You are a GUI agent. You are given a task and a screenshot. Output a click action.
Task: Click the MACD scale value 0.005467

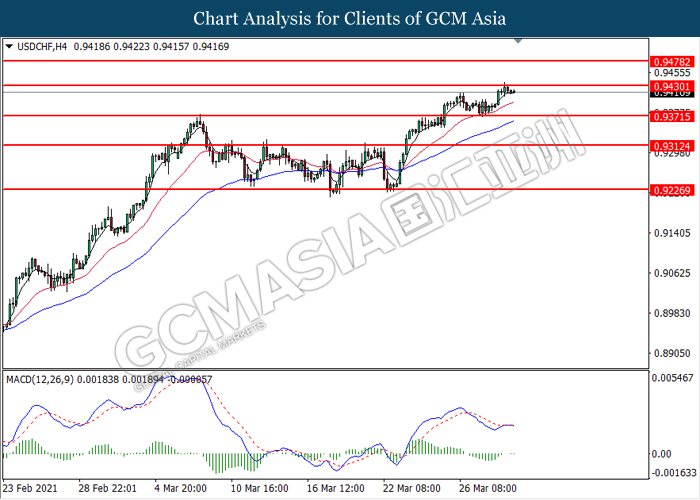673,378
